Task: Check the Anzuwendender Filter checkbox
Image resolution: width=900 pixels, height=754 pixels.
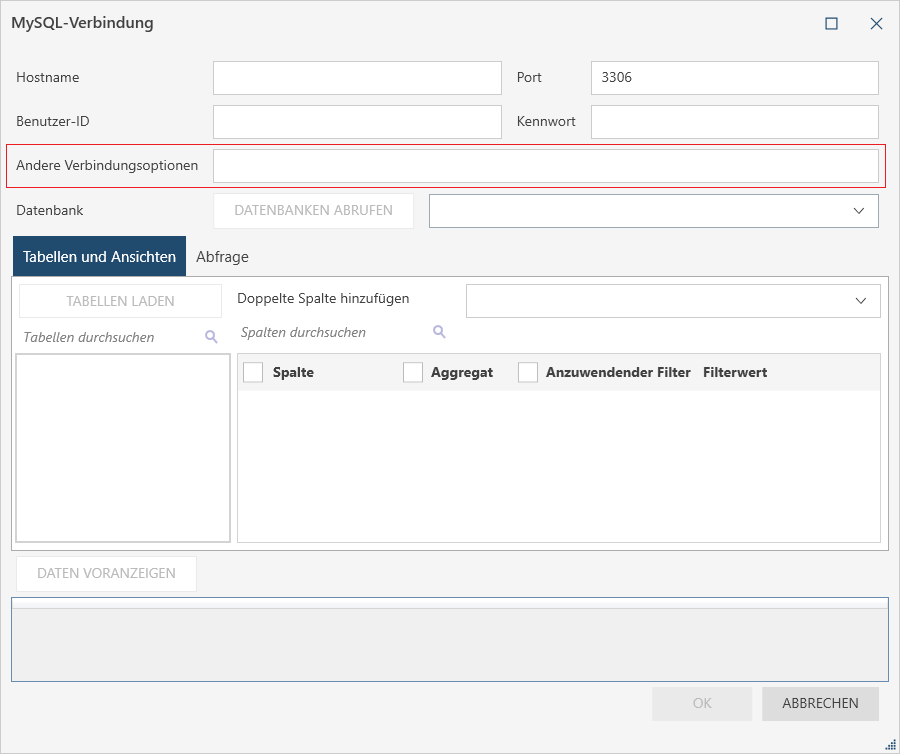Action: coord(528,372)
